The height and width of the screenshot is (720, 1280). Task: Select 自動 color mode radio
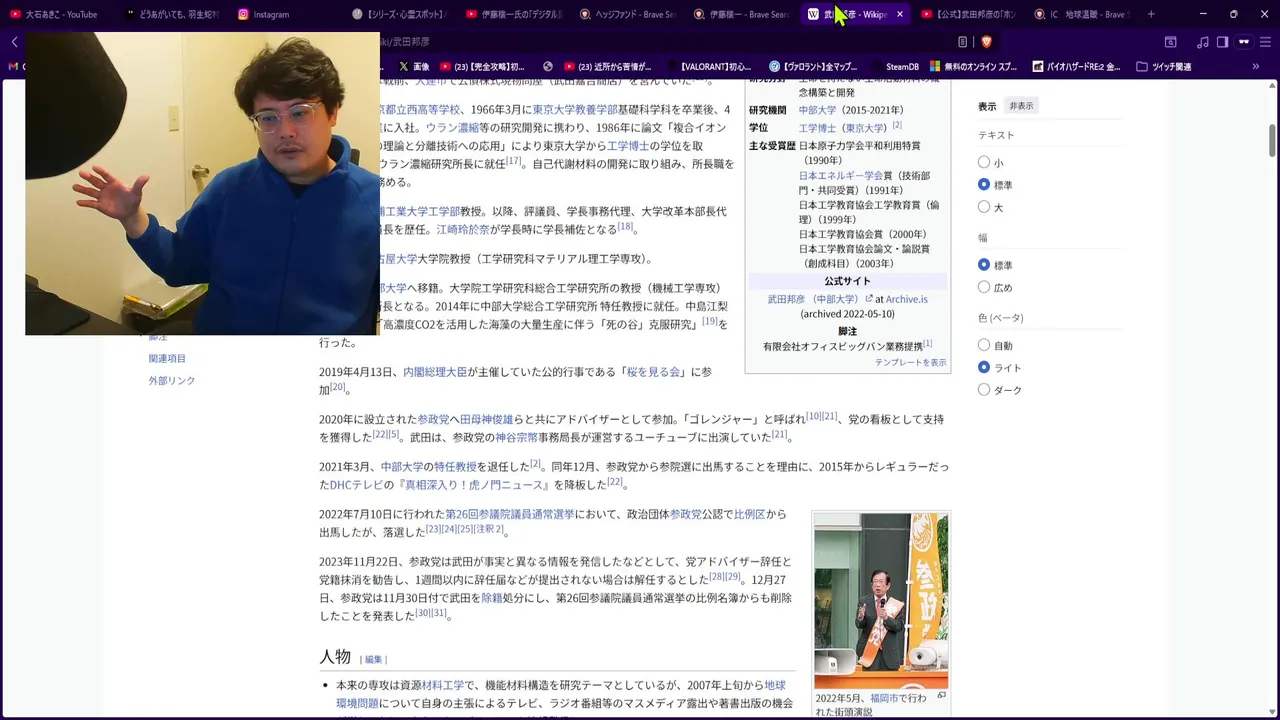984,345
